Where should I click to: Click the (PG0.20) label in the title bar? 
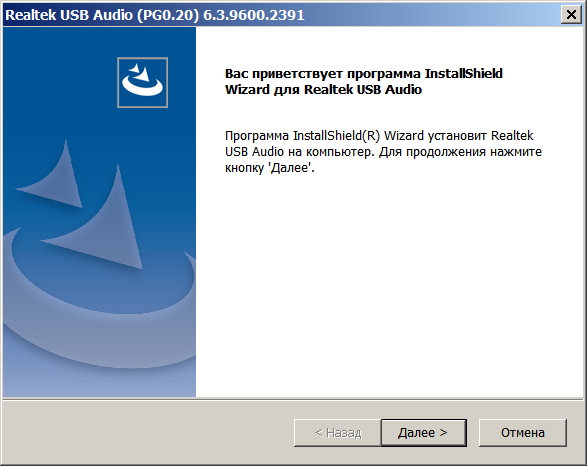(168, 15)
